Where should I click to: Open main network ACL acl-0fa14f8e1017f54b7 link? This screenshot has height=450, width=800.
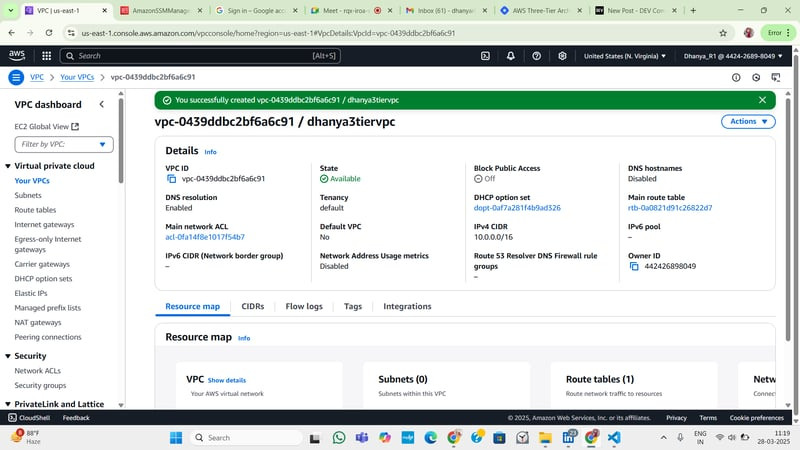point(205,237)
